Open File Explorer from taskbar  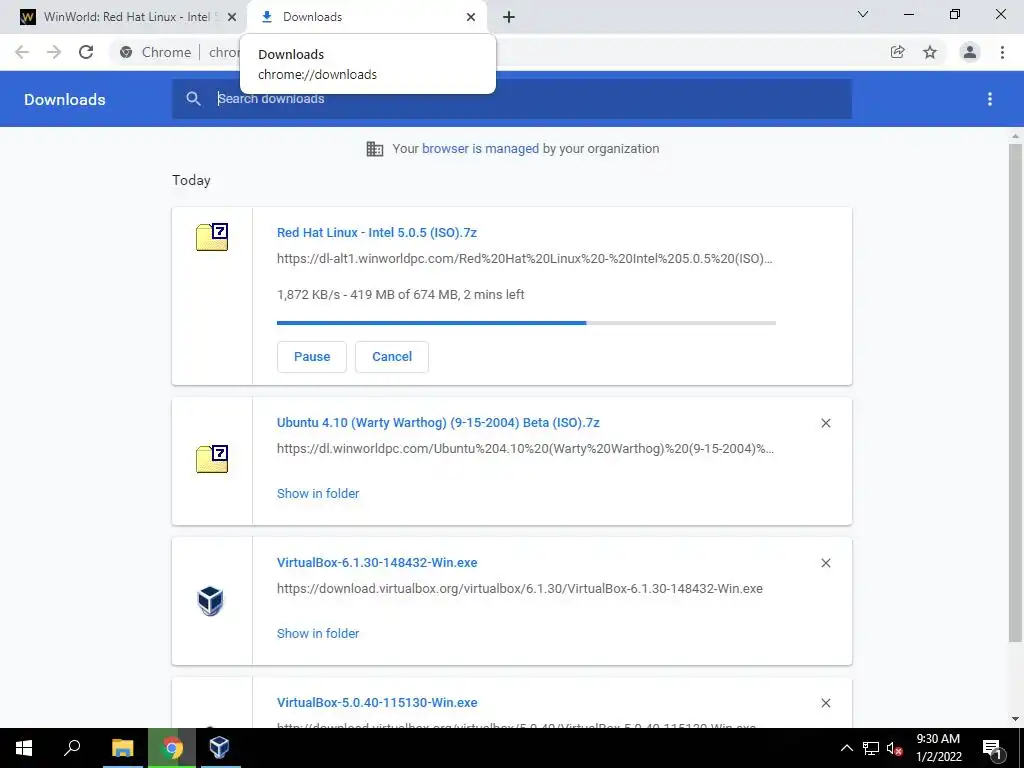click(x=122, y=748)
